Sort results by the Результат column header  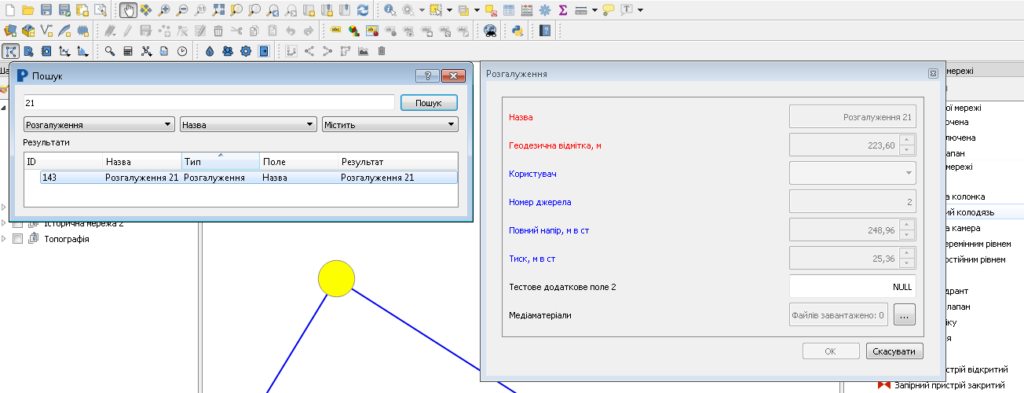(x=398, y=161)
